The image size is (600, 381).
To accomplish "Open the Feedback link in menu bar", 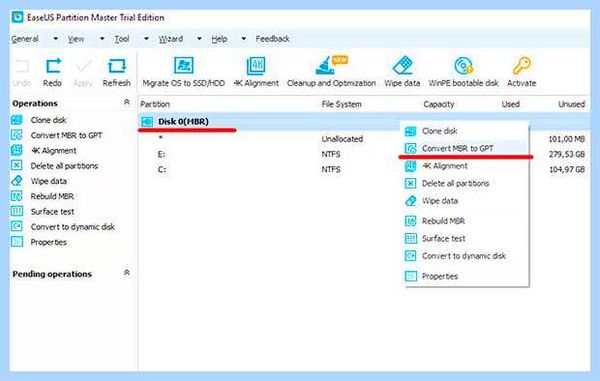I will tap(272, 39).
